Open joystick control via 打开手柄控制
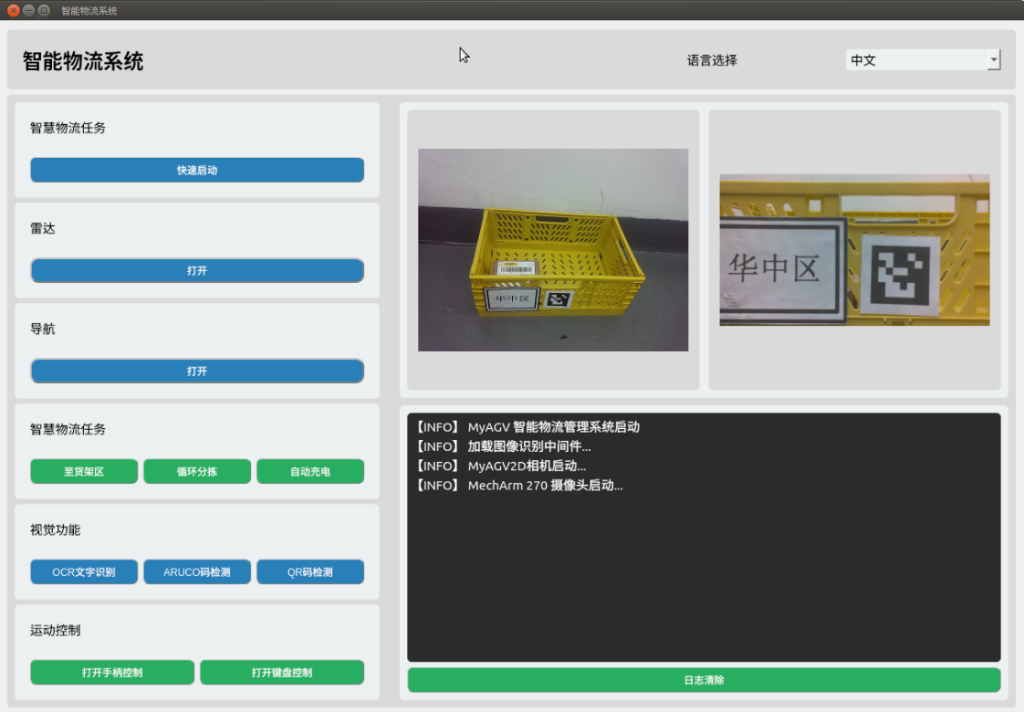1024x712 pixels. 112,672
